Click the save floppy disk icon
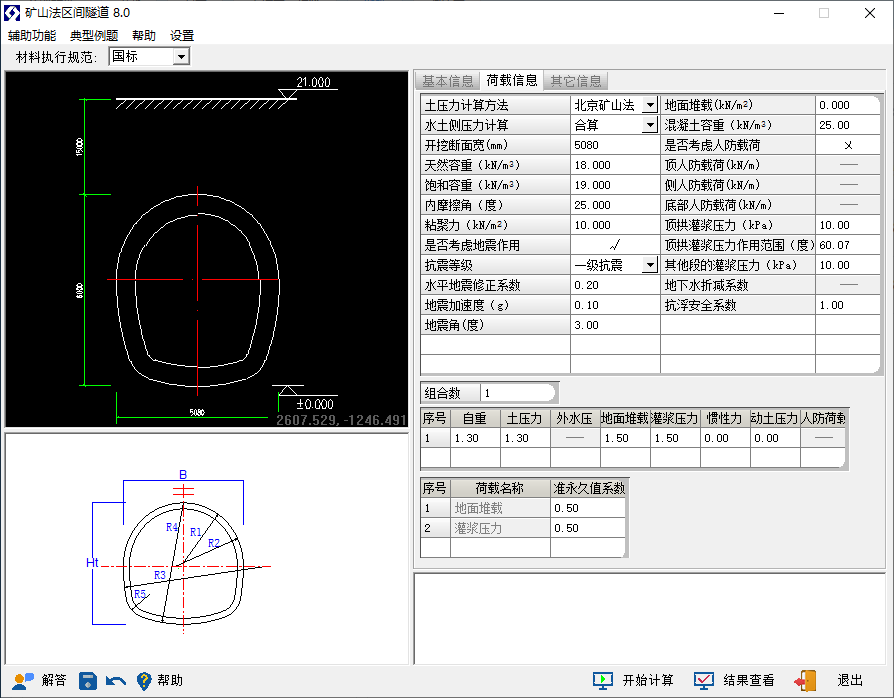This screenshot has width=894, height=698. click(87, 680)
